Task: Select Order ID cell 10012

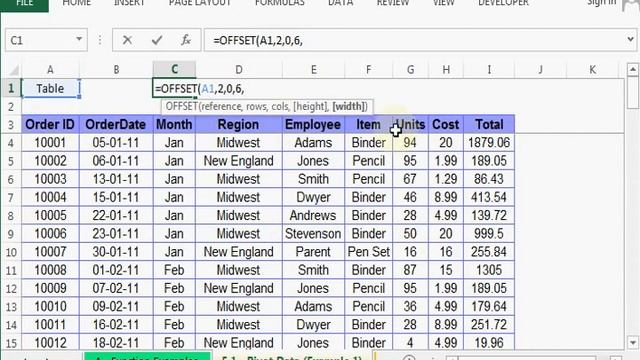Action: (50, 342)
